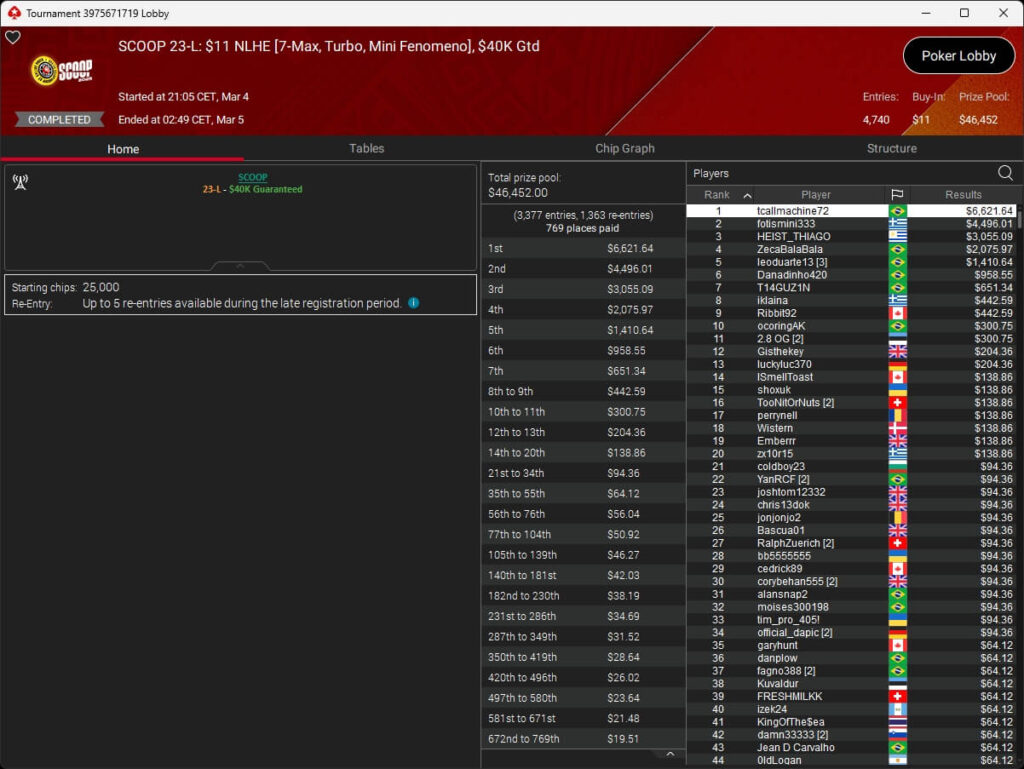
Task: Click the Poker Lobby button
Action: pos(958,56)
